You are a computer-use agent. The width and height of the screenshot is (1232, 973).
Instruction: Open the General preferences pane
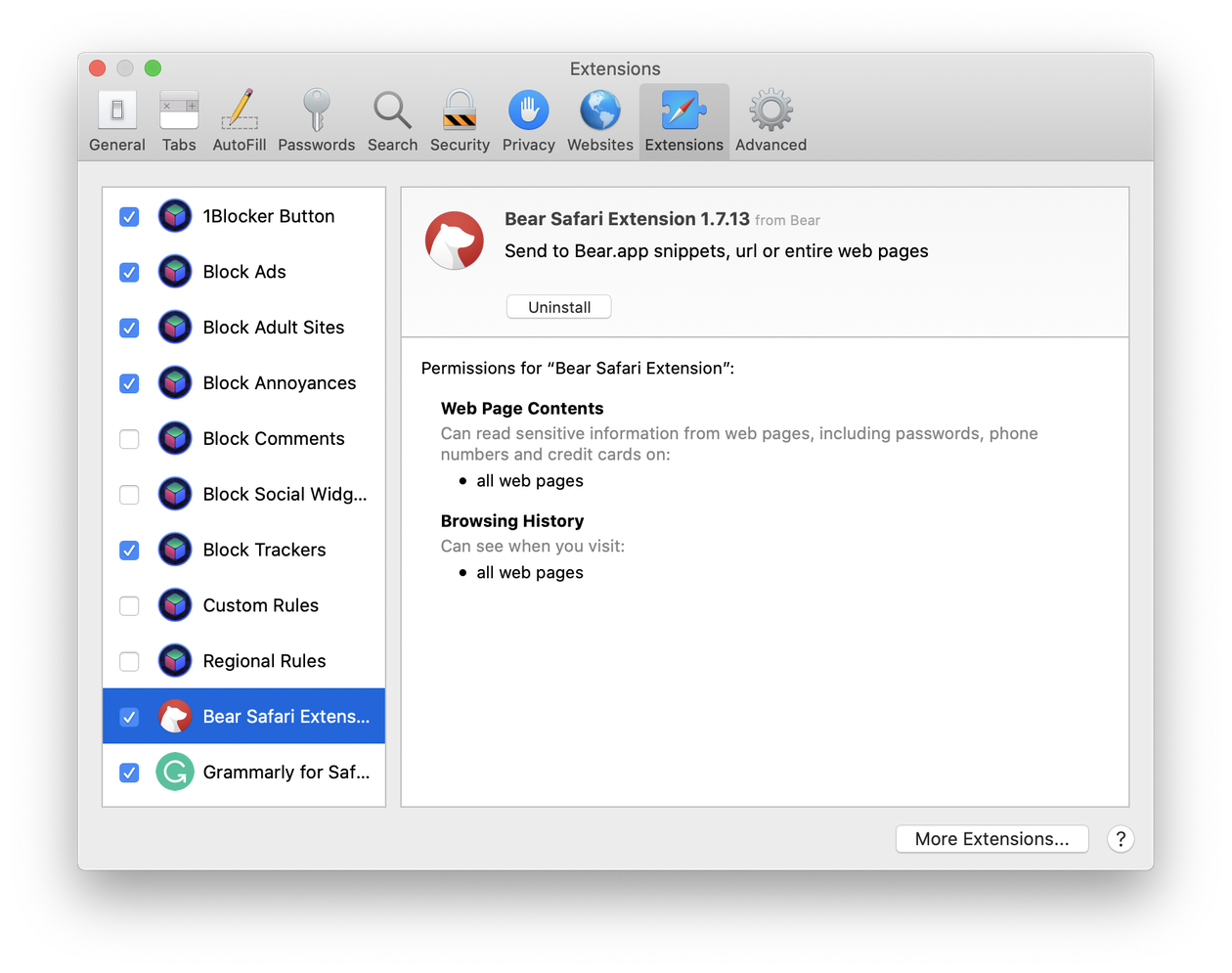117,121
